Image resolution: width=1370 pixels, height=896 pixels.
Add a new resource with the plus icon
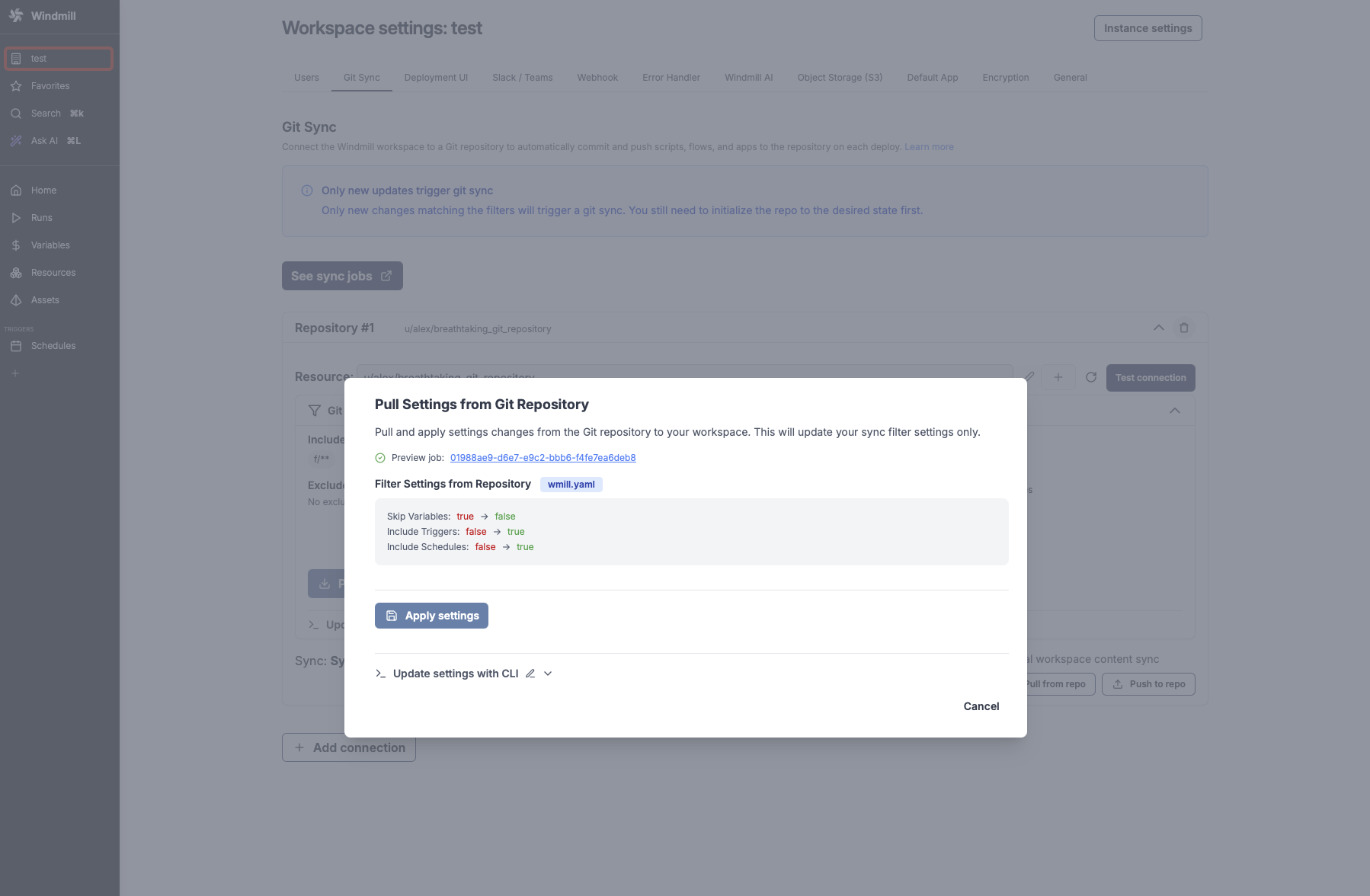1058,377
